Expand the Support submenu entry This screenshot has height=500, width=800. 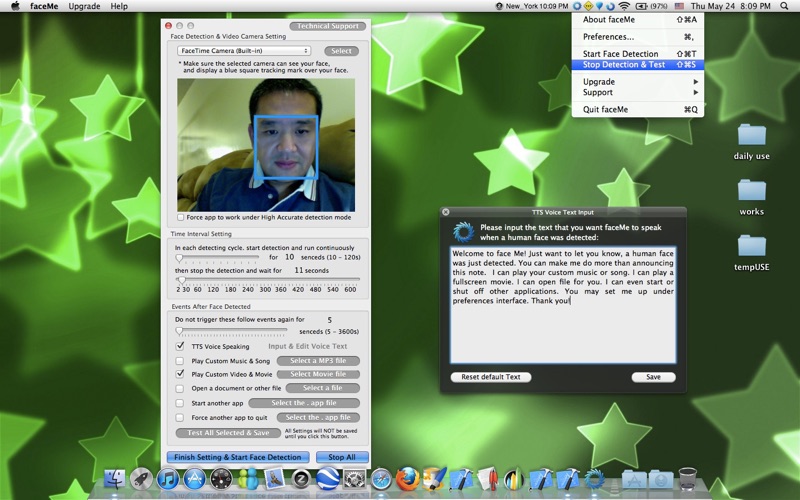[x=638, y=92]
